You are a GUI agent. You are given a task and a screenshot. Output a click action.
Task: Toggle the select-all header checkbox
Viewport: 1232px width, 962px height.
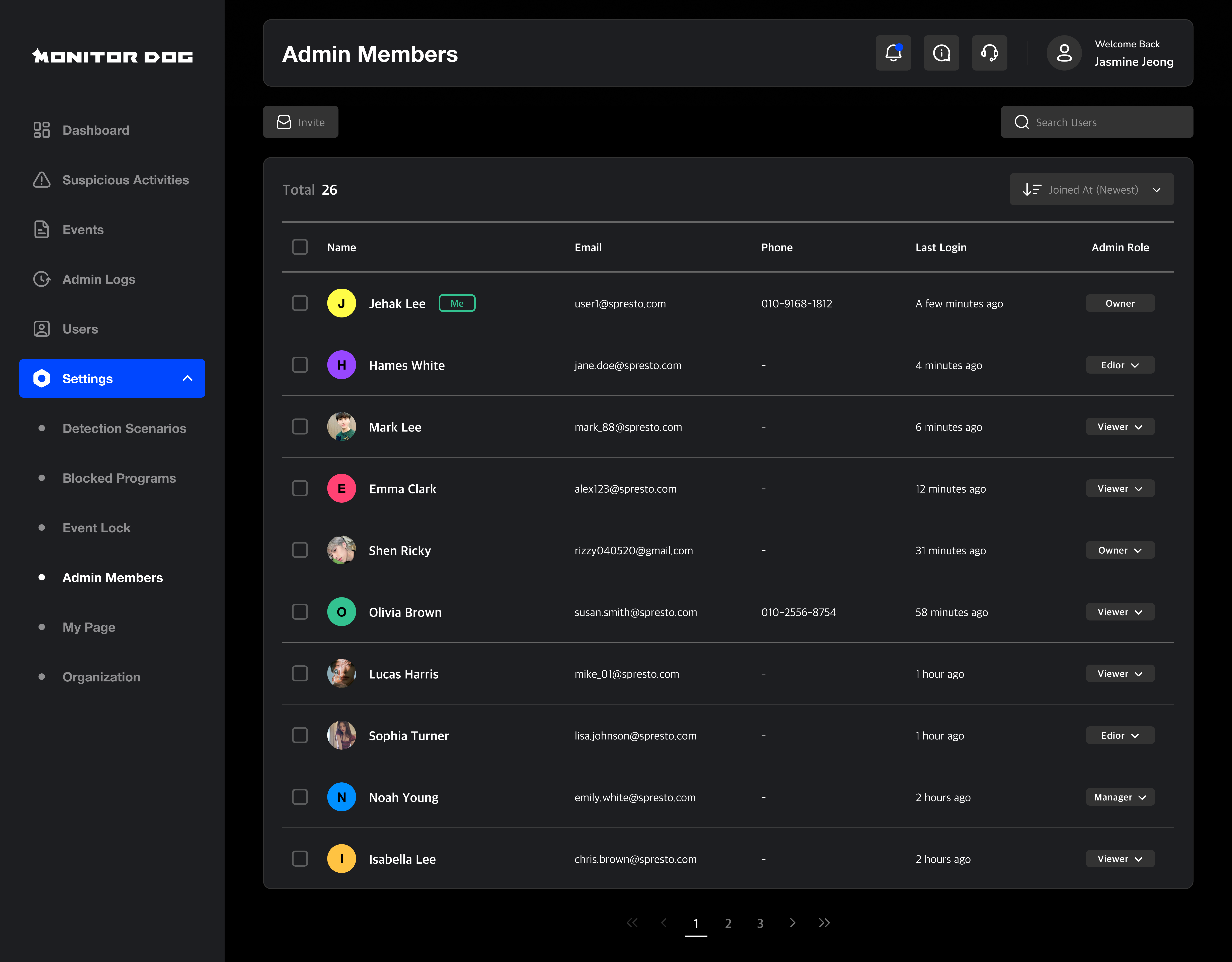(300, 247)
